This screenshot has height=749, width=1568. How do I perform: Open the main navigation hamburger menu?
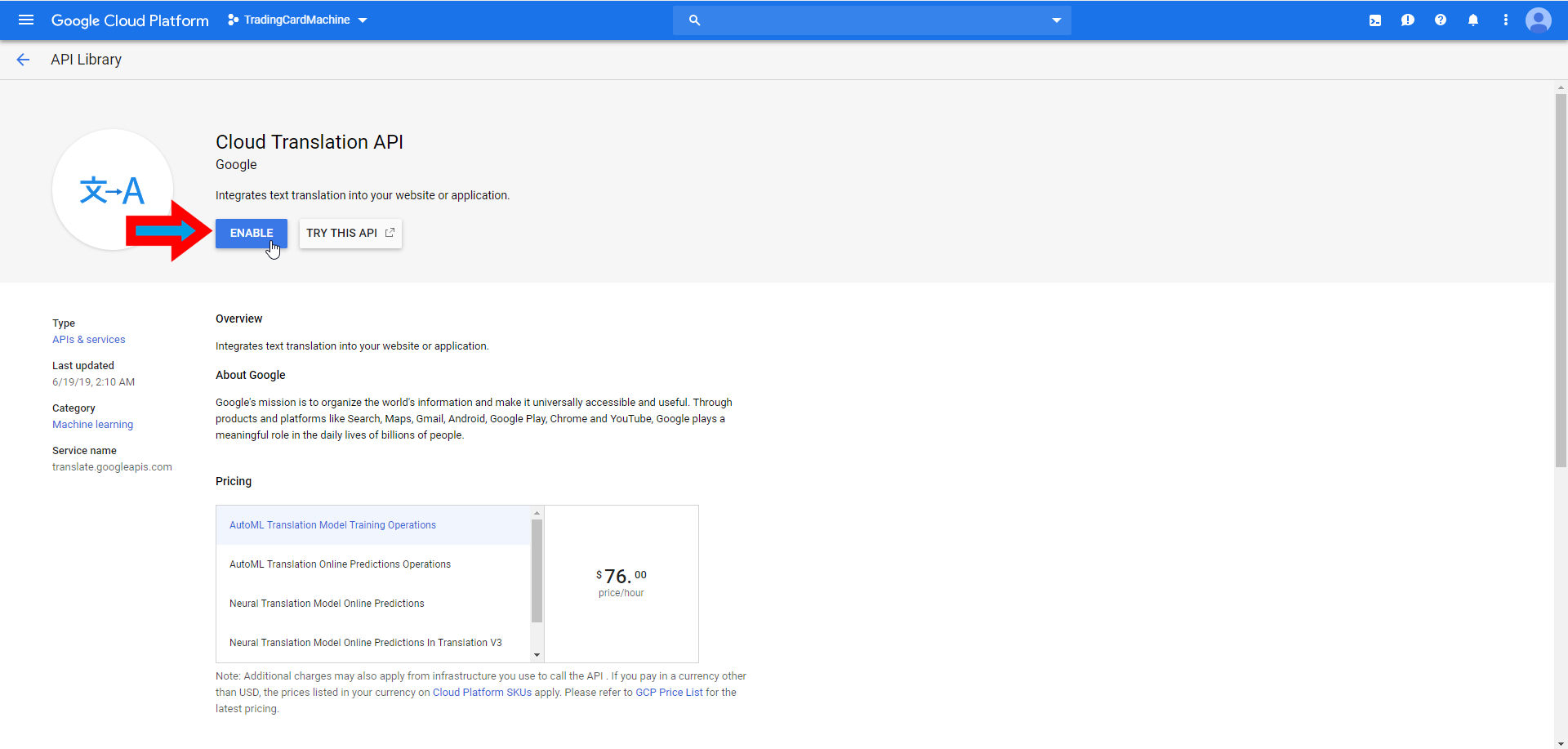coord(26,20)
